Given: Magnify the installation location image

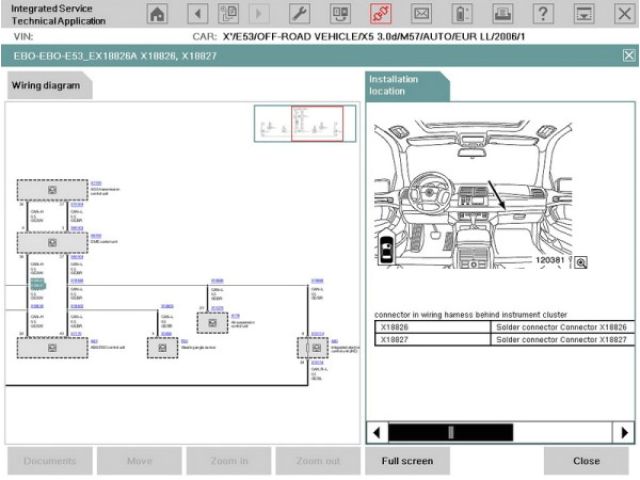Looking at the screenshot, I should 580,263.
